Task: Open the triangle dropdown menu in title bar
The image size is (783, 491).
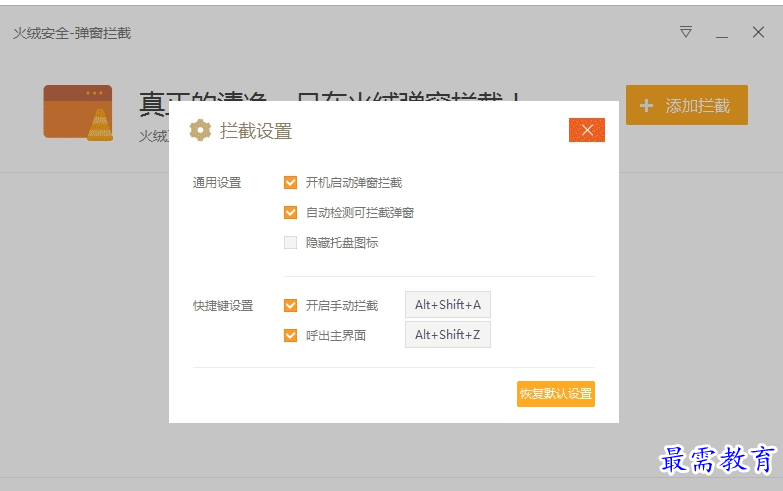Action: tap(686, 32)
